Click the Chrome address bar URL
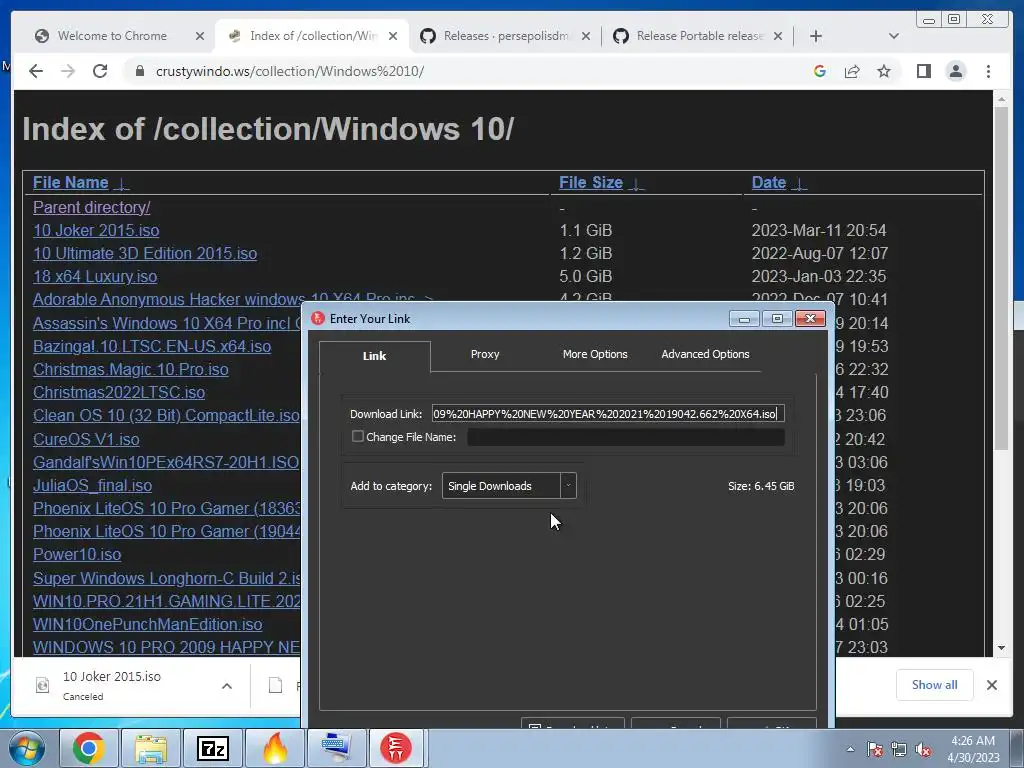This screenshot has width=1024, height=768. [x=290, y=71]
